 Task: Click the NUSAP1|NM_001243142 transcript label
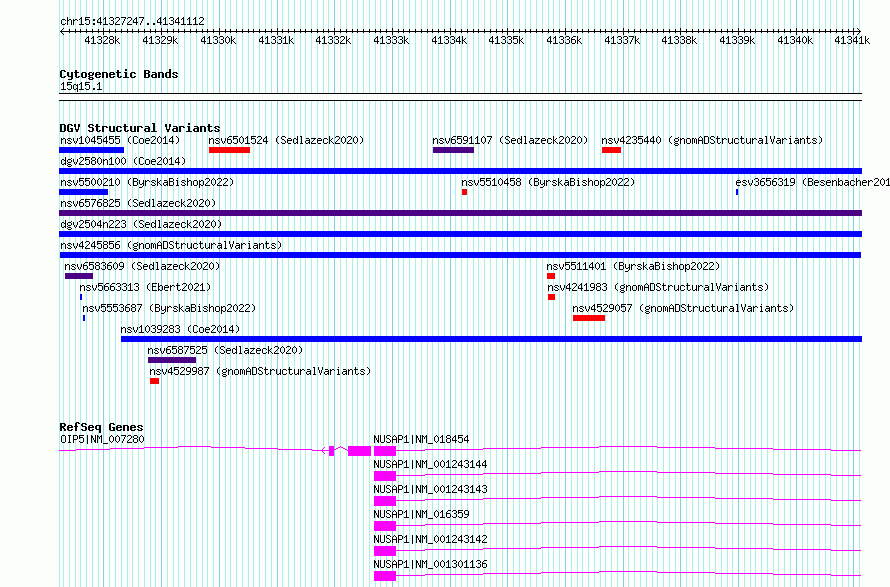430,539
